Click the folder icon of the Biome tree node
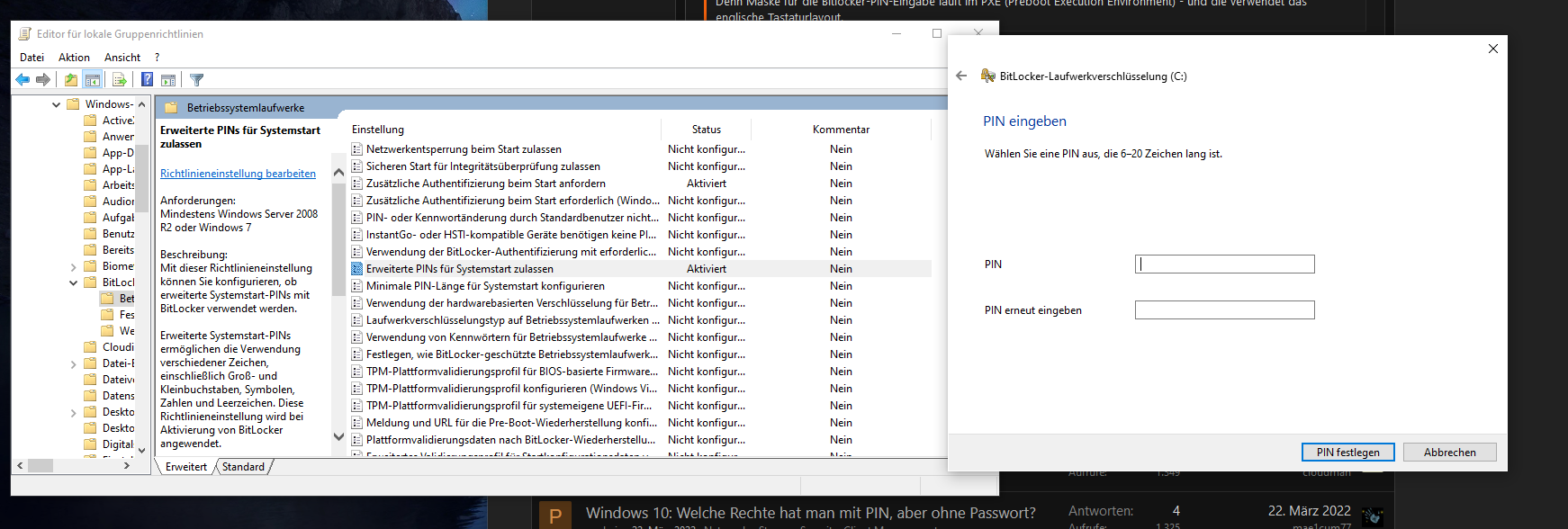The width and height of the screenshot is (1568, 529). pos(90,266)
